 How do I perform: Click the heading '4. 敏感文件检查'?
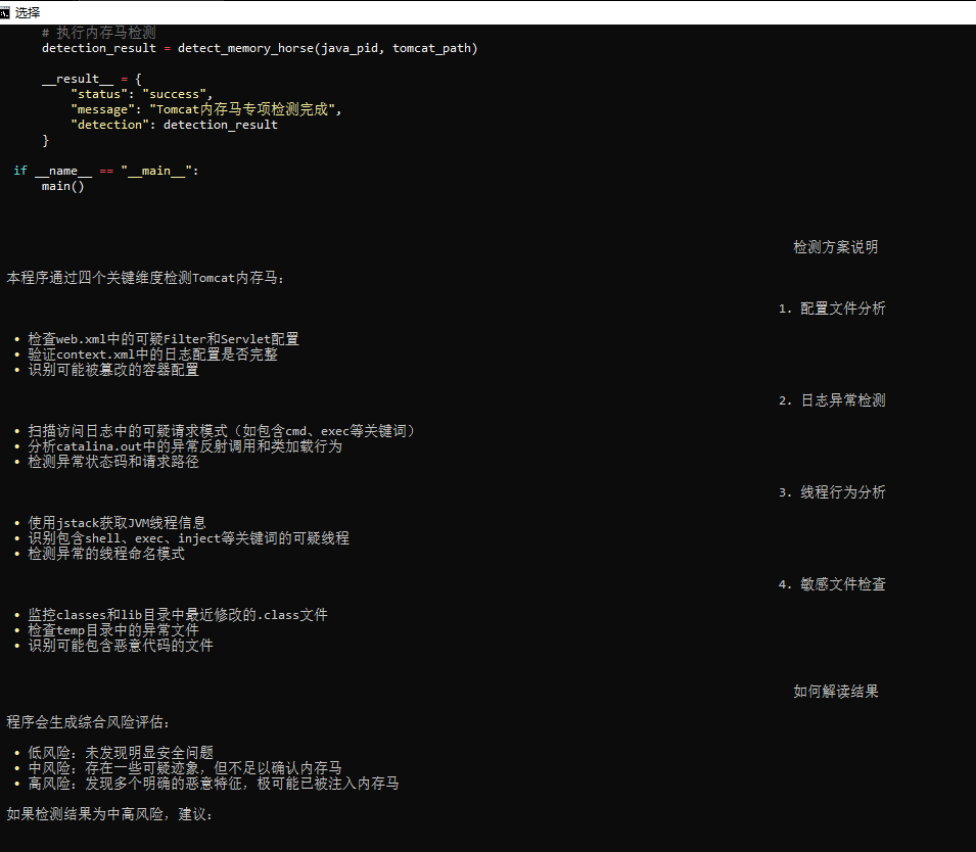pyautogui.click(x=832, y=584)
